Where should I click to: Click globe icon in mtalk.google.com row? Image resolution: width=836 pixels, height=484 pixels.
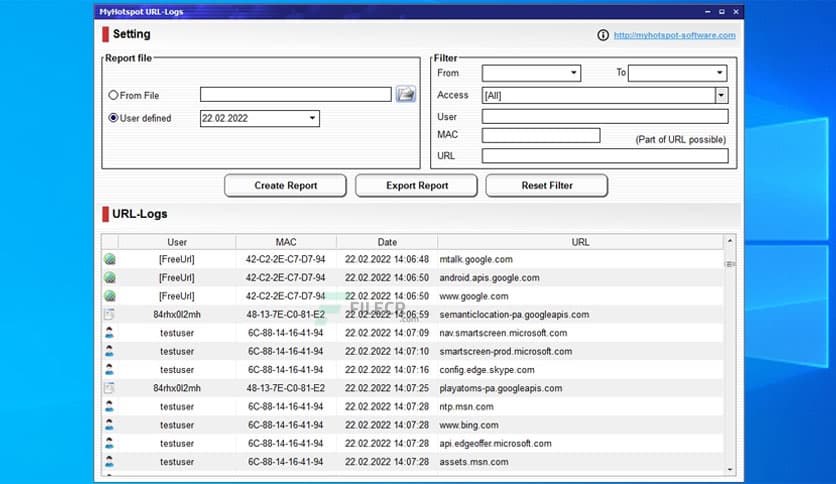click(x=110, y=259)
